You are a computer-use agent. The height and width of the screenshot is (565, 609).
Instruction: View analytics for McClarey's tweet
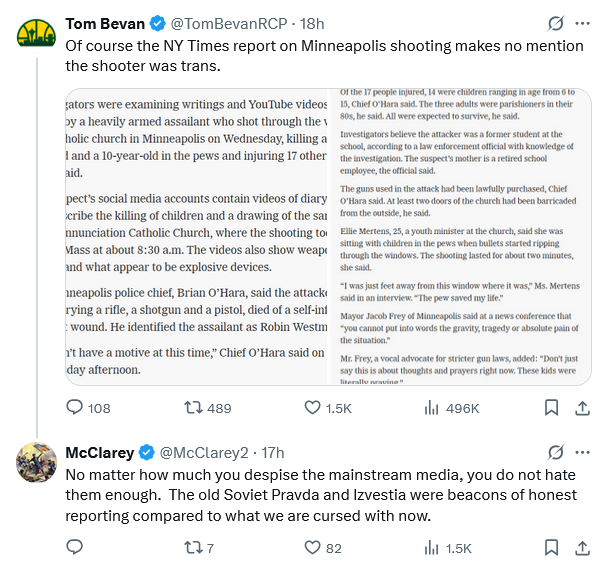tap(433, 547)
